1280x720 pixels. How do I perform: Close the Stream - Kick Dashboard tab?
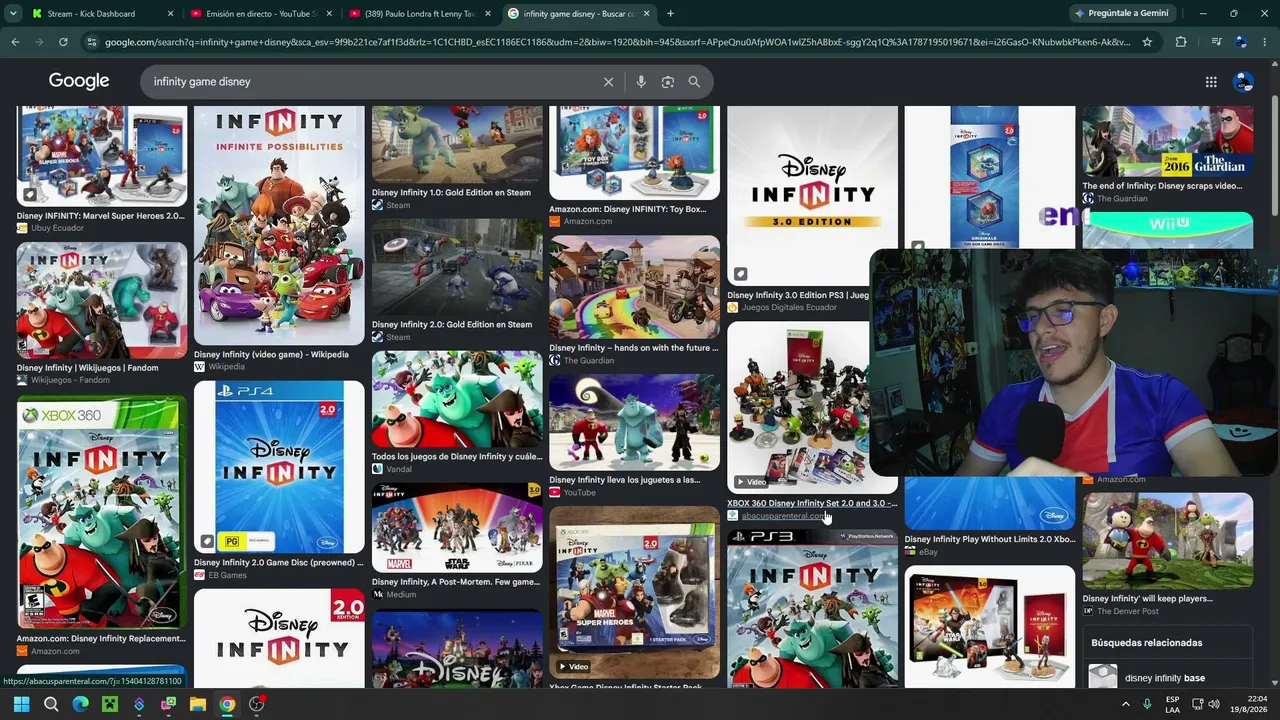pos(170,13)
